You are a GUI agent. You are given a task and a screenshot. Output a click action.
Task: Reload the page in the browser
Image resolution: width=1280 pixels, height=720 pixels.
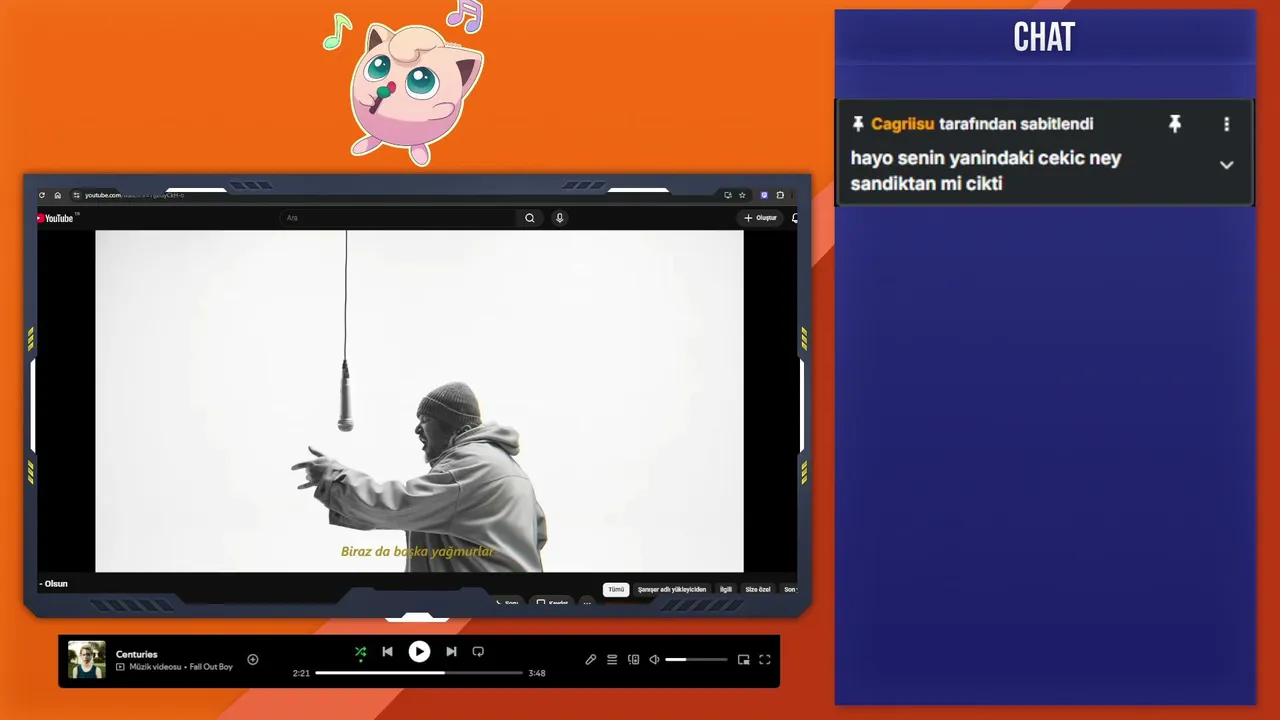pyautogui.click(x=42, y=195)
